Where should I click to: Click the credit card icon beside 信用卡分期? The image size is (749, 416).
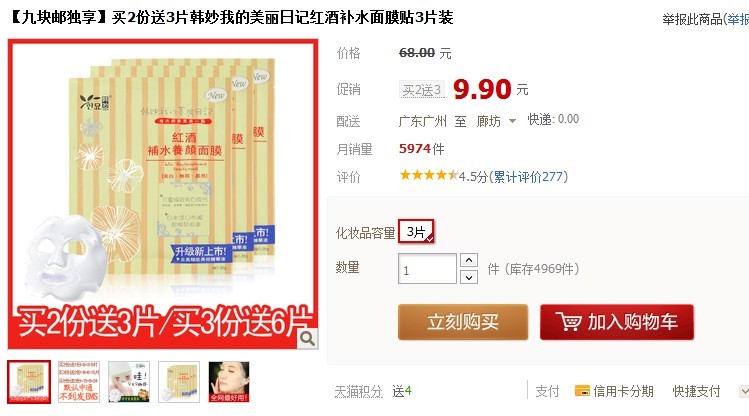[x=582, y=391]
